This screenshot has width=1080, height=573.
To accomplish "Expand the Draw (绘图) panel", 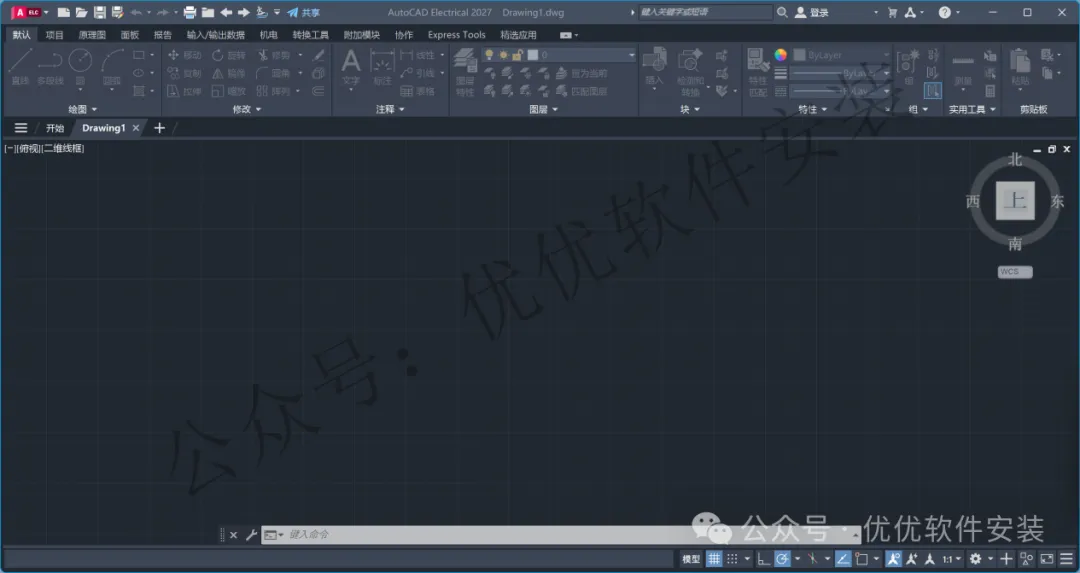I will tap(83, 109).
